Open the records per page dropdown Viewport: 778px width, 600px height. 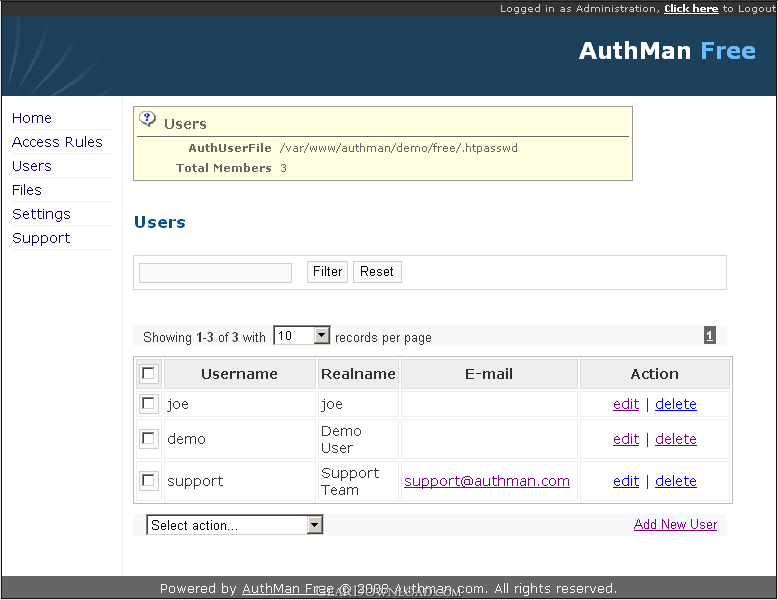[x=302, y=336]
